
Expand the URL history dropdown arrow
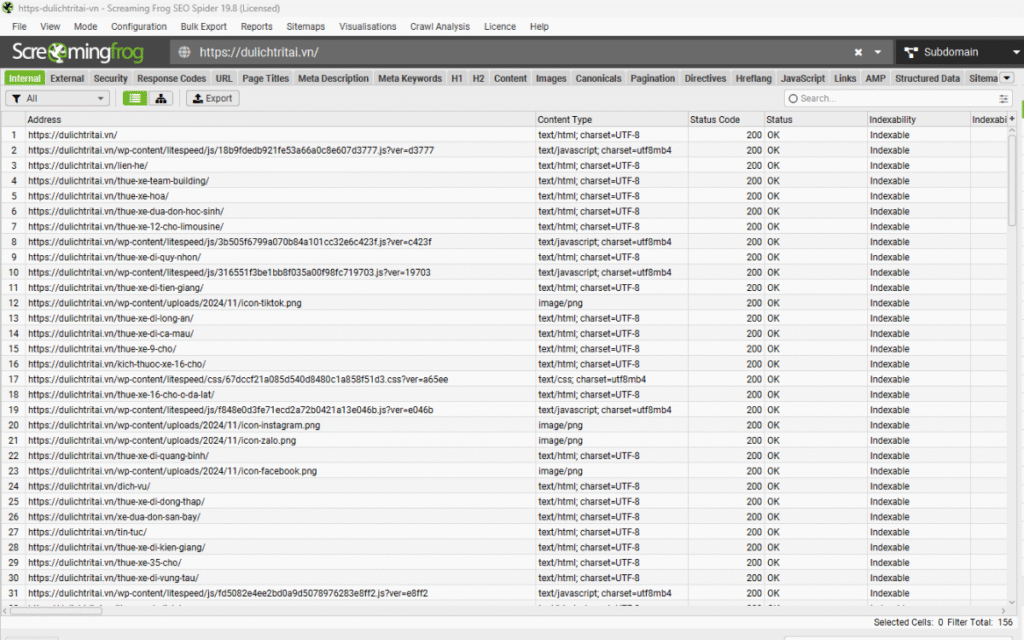coord(878,52)
